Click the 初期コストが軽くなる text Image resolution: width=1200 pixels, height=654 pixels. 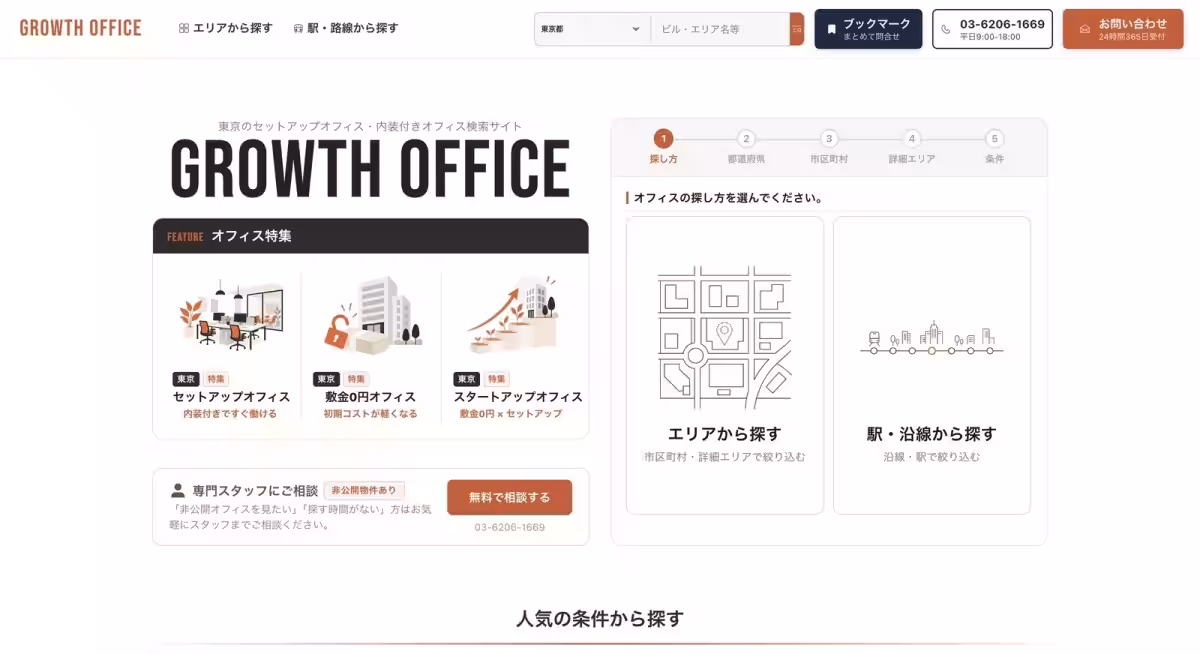click(371, 414)
